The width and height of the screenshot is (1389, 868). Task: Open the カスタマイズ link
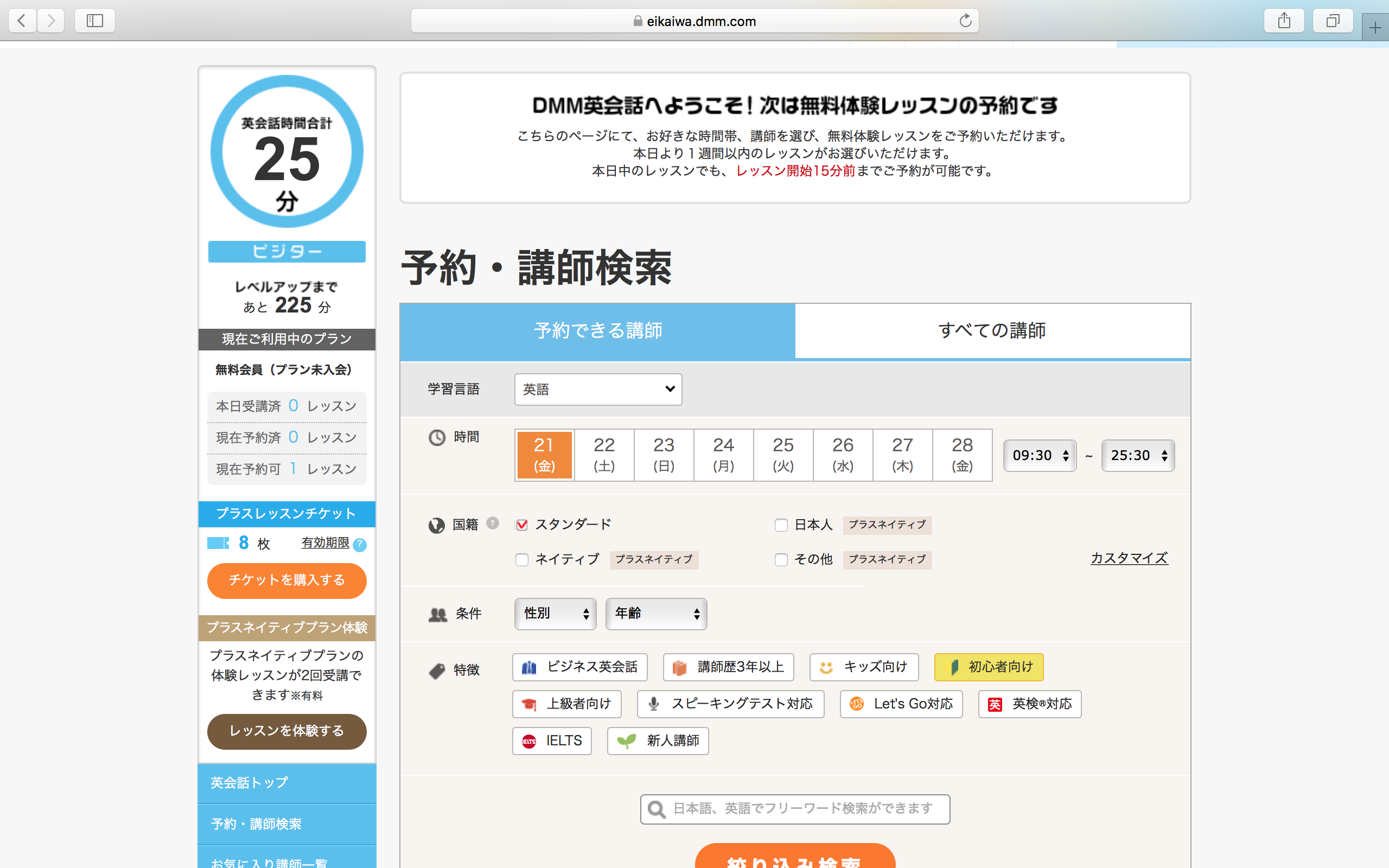[x=1129, y=558]
